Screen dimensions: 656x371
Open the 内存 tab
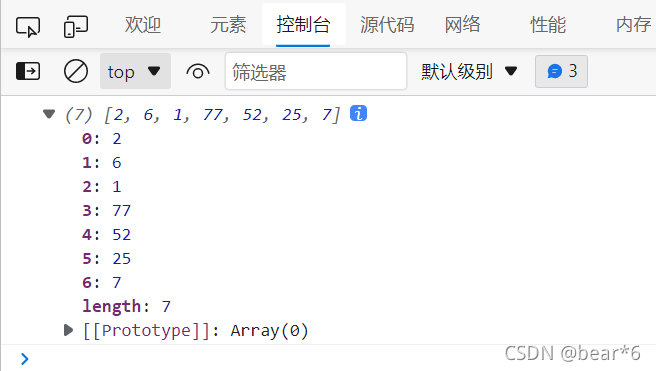(633, 25)
